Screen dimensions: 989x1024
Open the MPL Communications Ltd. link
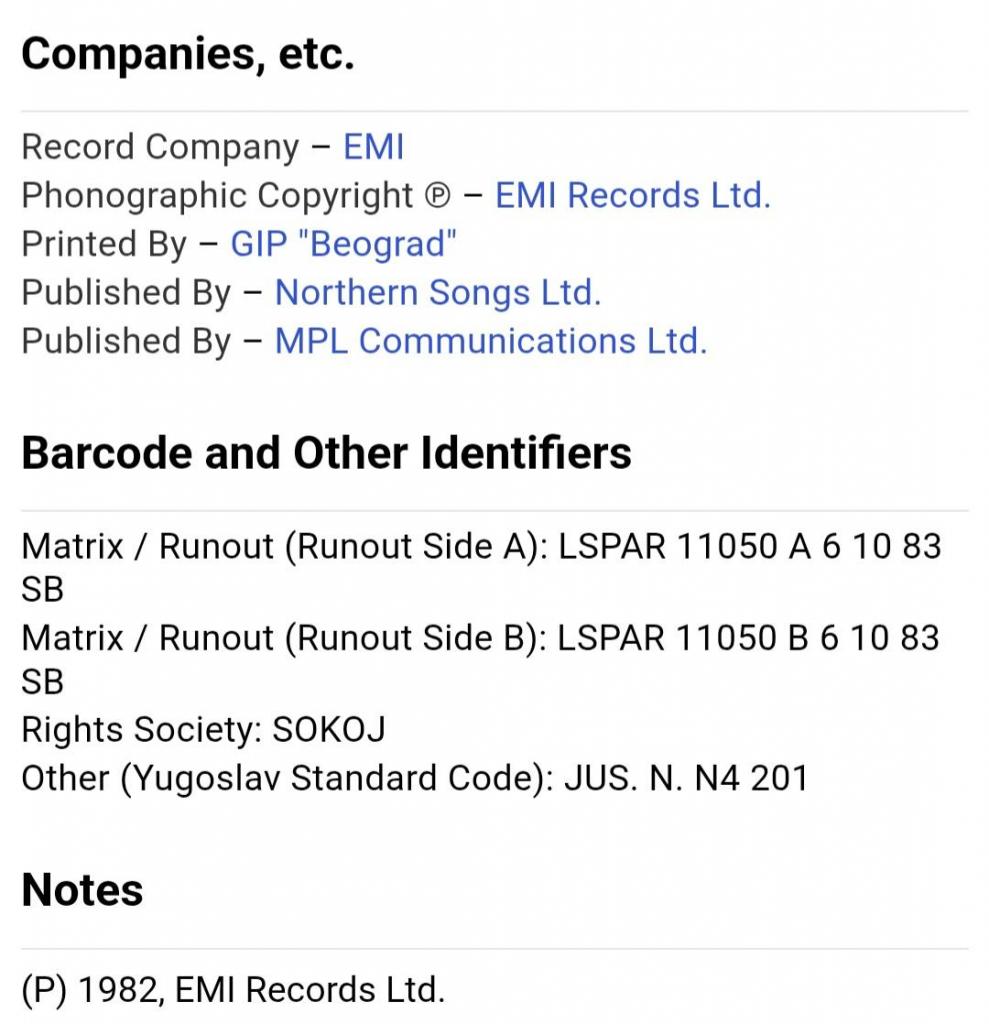point(490,341)
